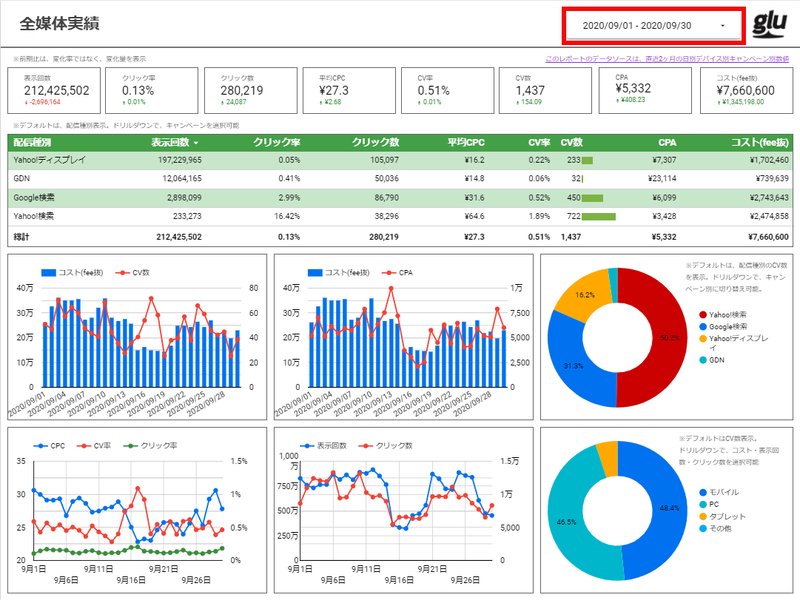Click the 総計 total row label

click(21, 237)
